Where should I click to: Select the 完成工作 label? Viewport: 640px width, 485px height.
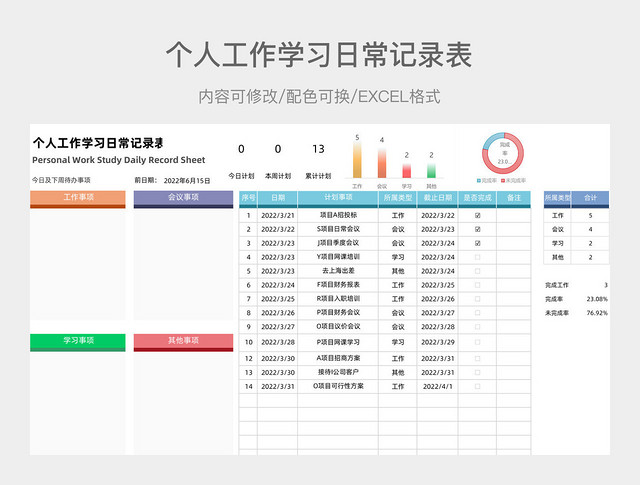pos(557,285)
